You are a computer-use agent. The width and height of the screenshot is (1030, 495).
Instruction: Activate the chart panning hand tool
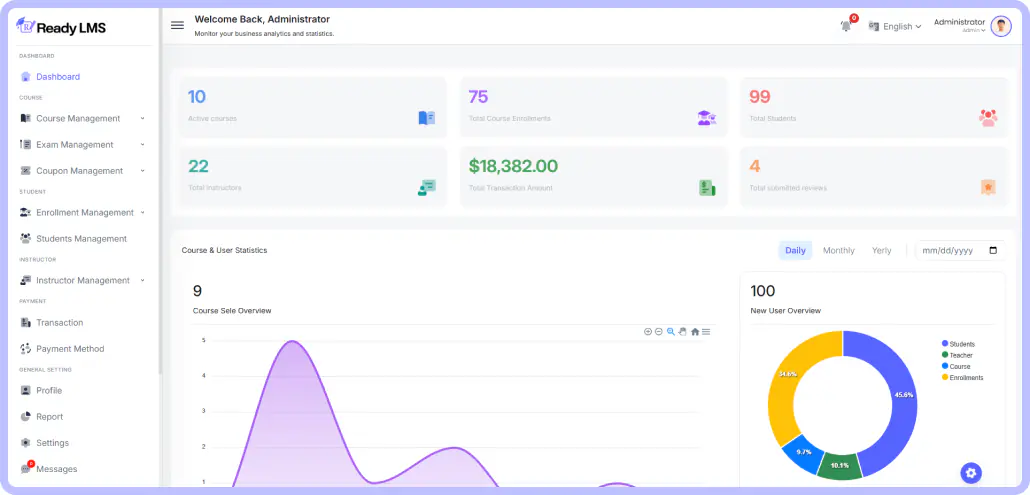(682, 331)
